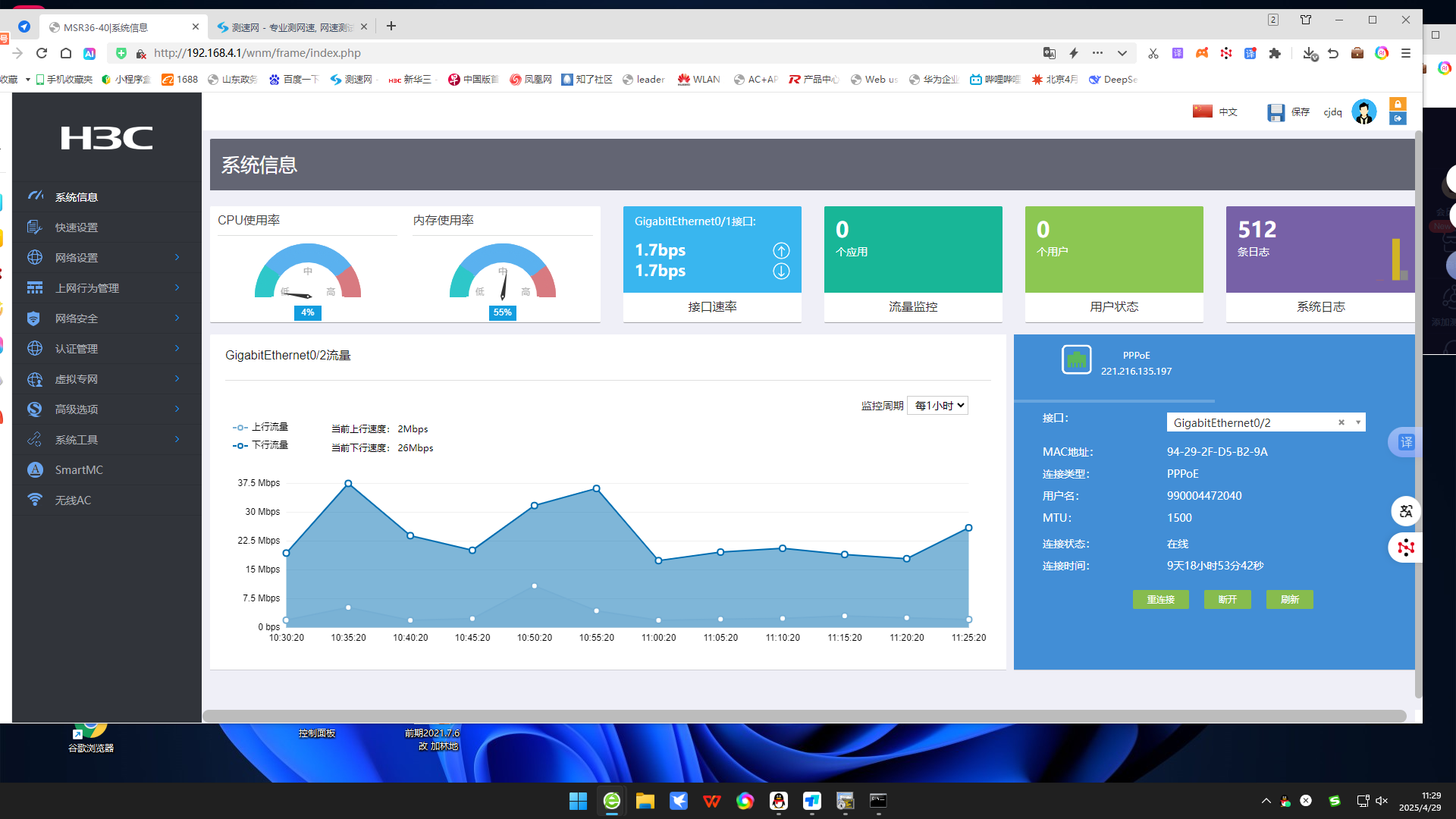Click the PPPoE ethernet port icon
The width and height of the screenshot is (1456, 819).
[x=1076, y=359]
